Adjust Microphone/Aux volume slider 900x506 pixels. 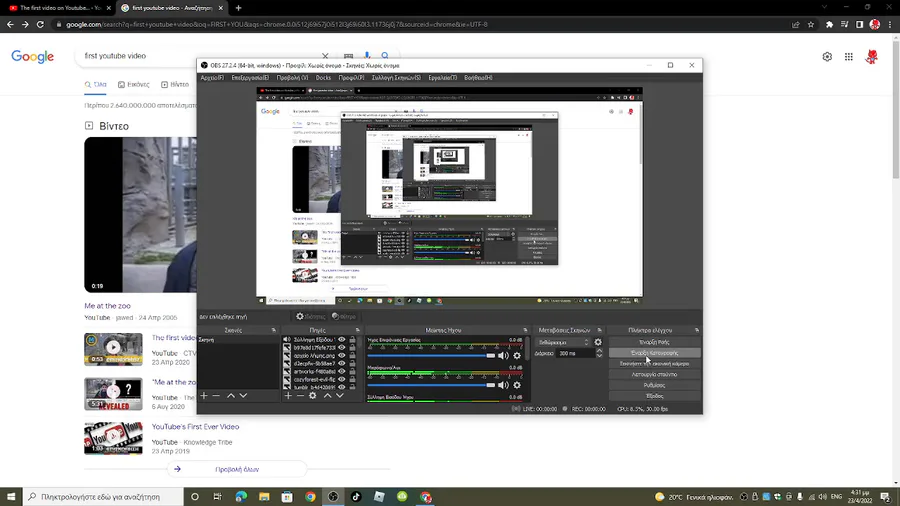(431, 385)
